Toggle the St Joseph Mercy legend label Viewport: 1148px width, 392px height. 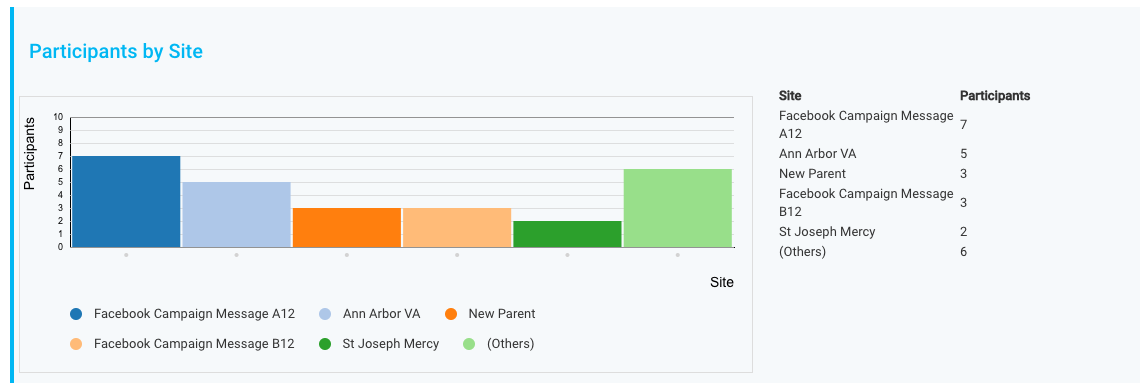391,343
